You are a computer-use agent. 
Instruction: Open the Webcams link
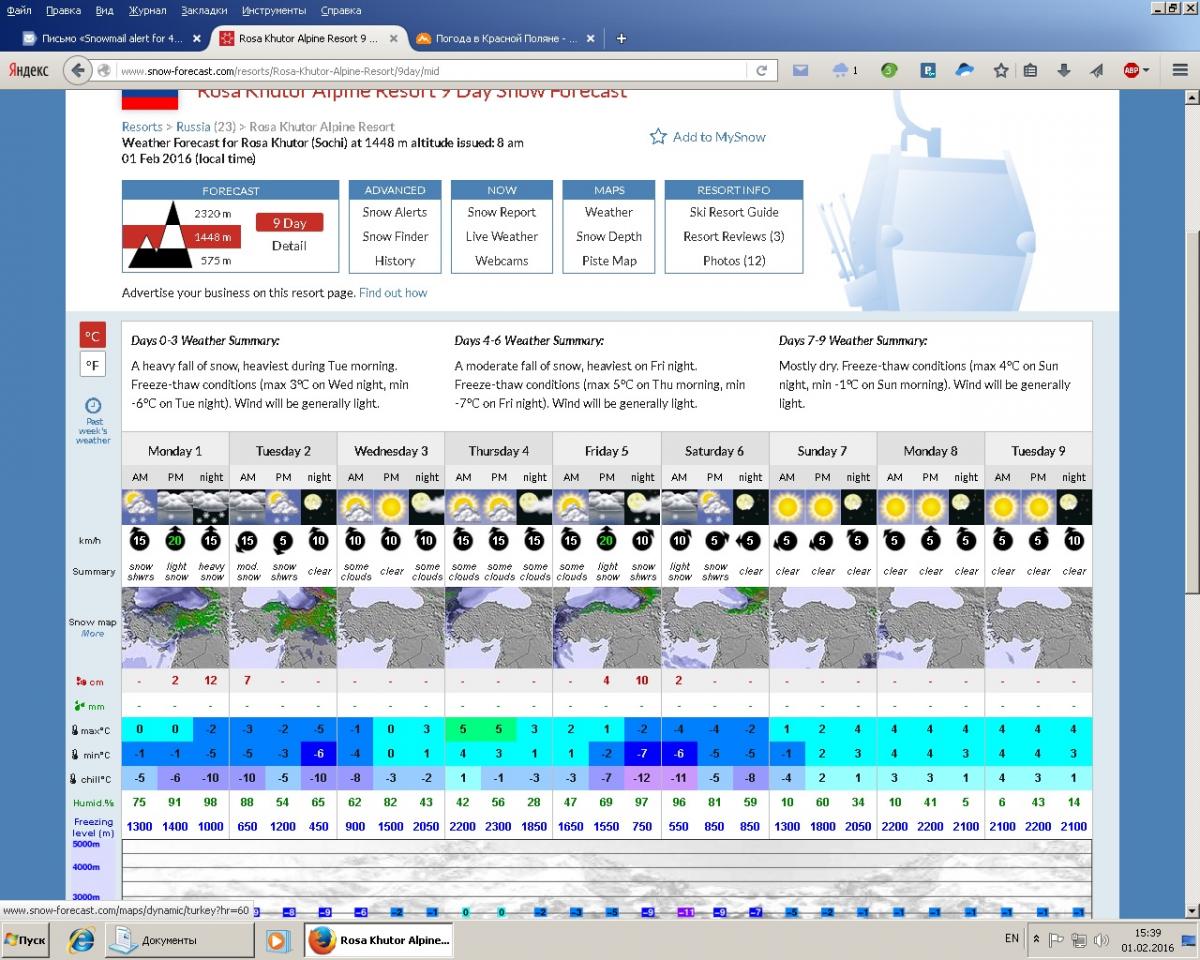coord(502,261)
